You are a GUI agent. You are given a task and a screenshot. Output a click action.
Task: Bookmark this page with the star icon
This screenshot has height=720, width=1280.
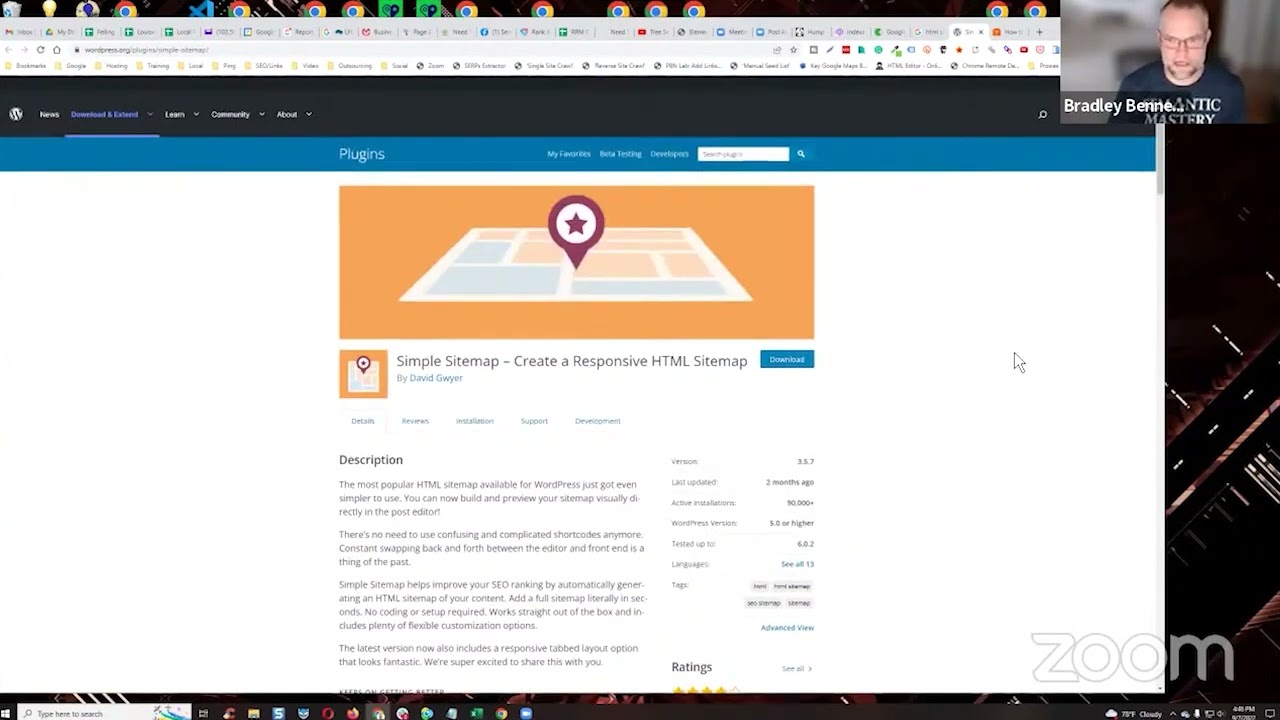(x=794, y=49)
